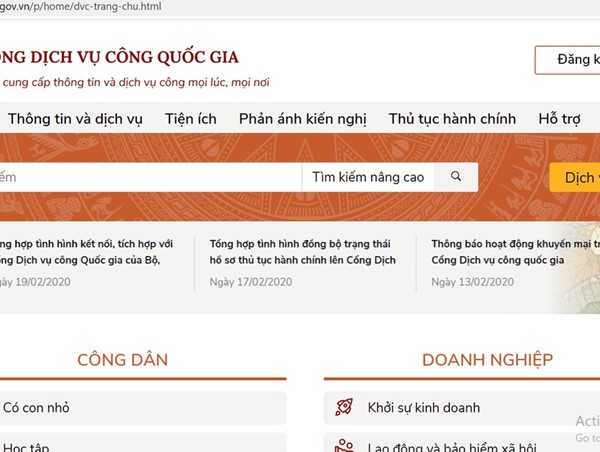
Task: Click Tìm kiếm nâng cao
Action: click(x=368, y=177)
